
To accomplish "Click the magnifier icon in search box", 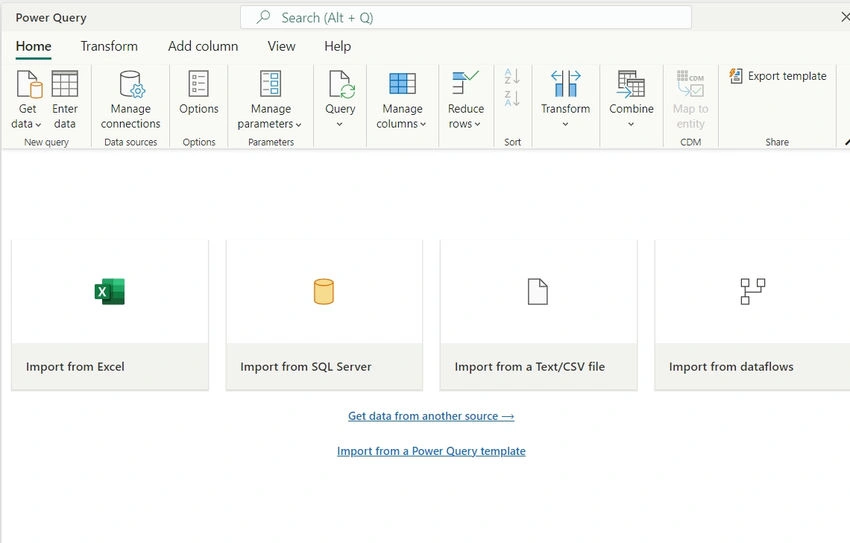I will (263, 17).
